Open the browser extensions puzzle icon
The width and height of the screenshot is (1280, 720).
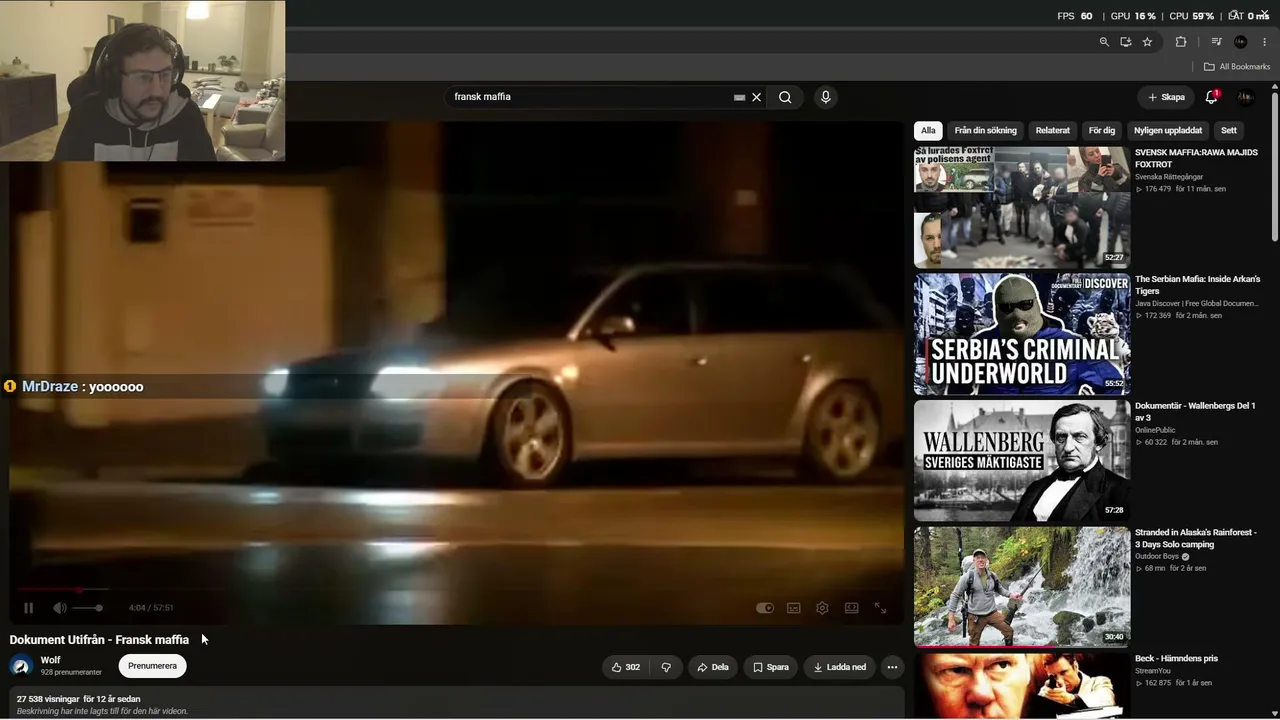[1181, 42]
